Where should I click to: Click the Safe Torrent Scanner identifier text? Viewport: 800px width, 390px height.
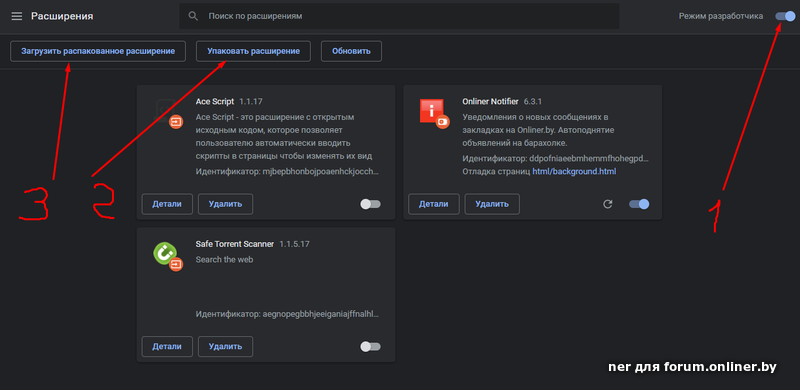pos(287,313)
